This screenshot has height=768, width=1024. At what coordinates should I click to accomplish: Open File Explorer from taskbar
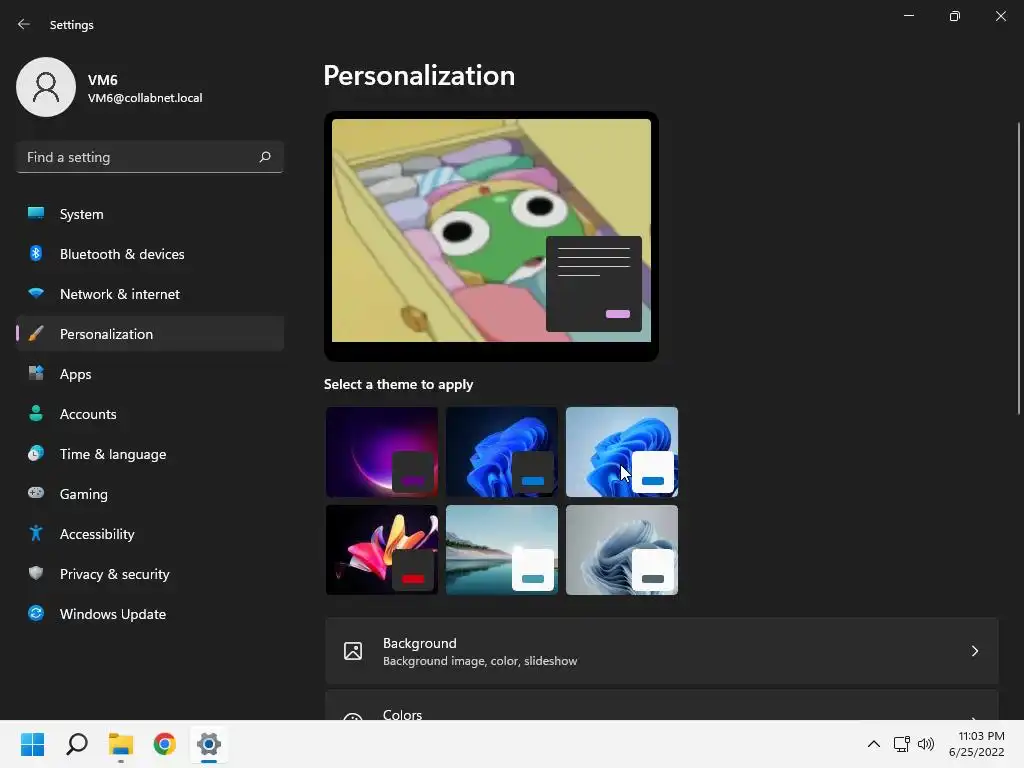point(121,744)
